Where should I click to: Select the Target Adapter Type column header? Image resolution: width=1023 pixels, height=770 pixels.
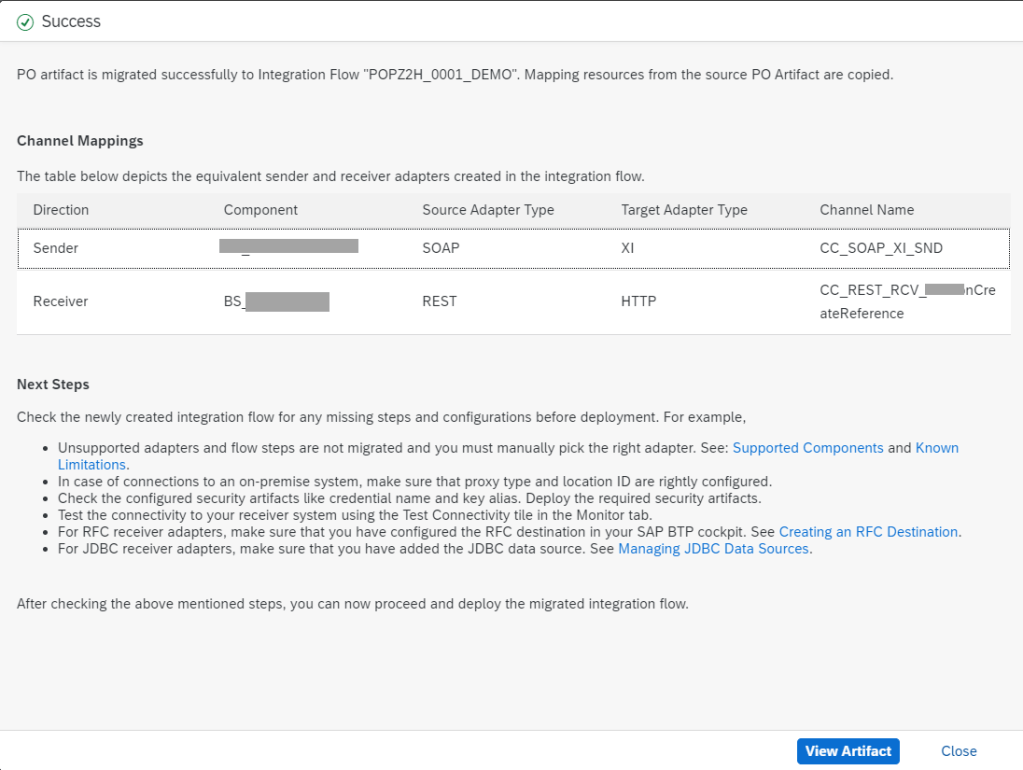(684, 210)
